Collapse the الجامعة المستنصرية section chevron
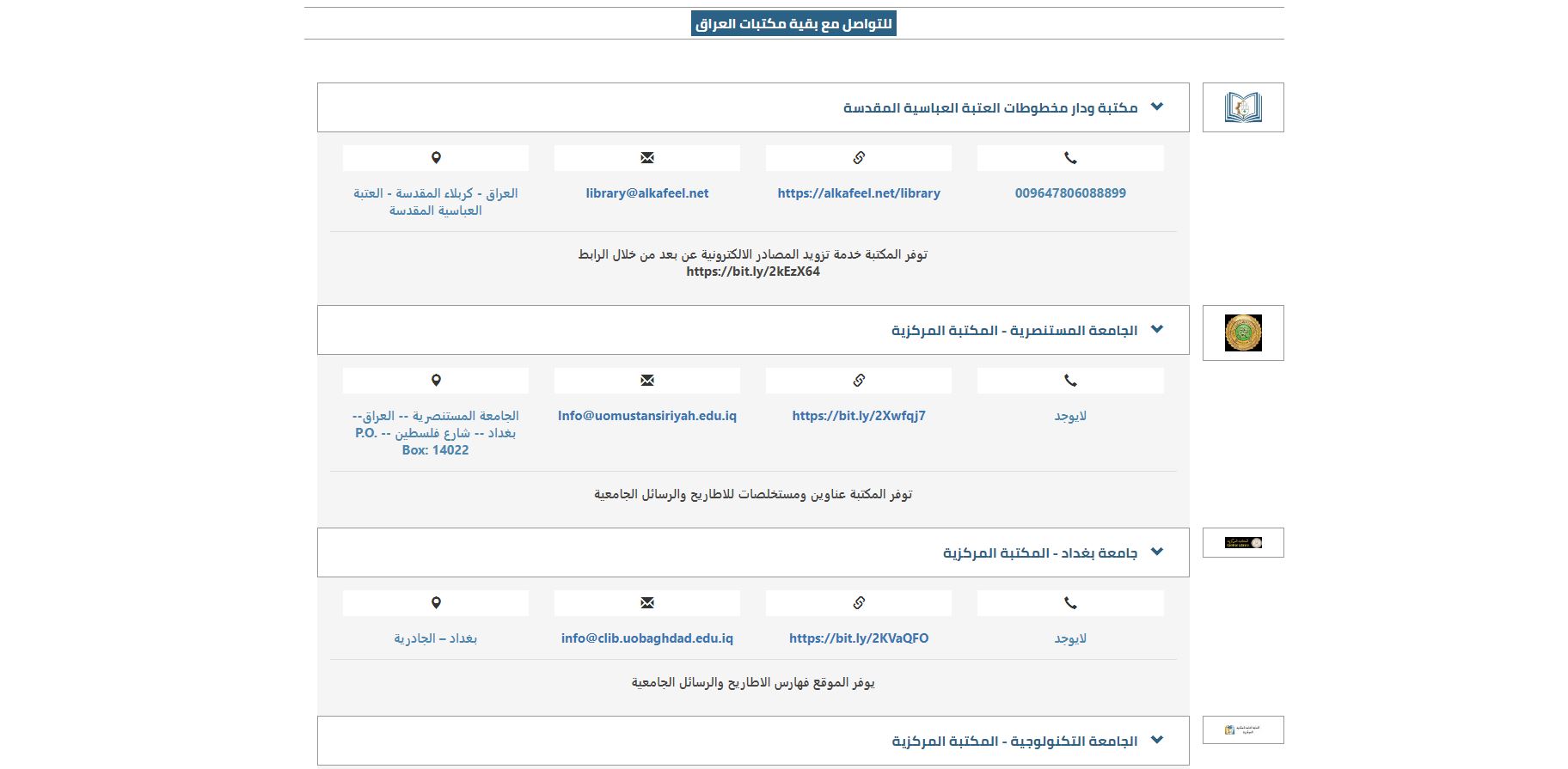 coord(1157,329)
